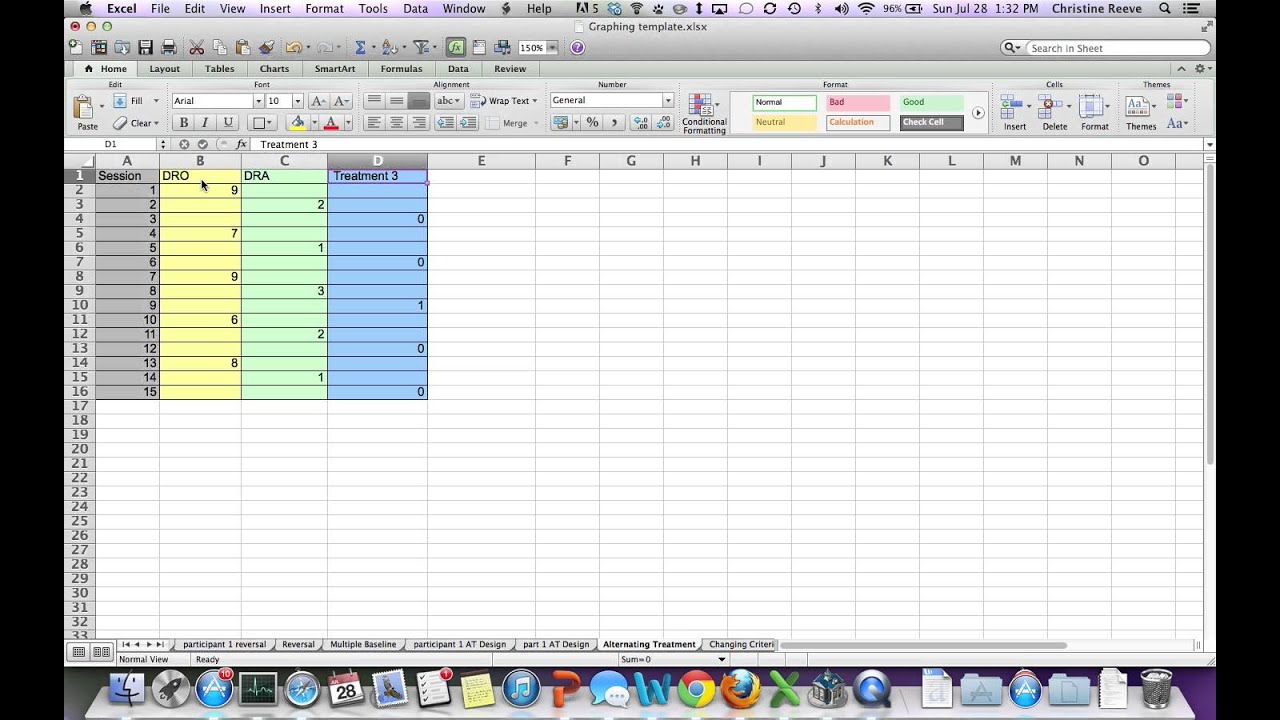The height and width of the screenshot is (720, 1280).
Task: Toggle the formula builder fx toolbar button
Action: point(455,47)
